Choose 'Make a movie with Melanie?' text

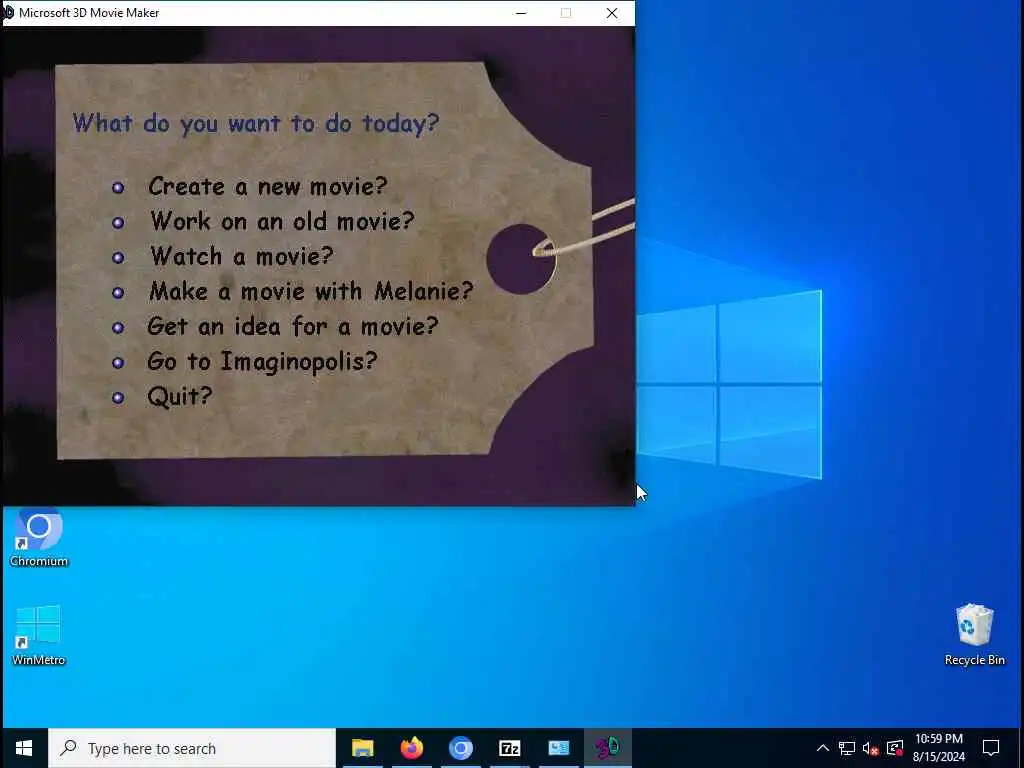point(311,291)
